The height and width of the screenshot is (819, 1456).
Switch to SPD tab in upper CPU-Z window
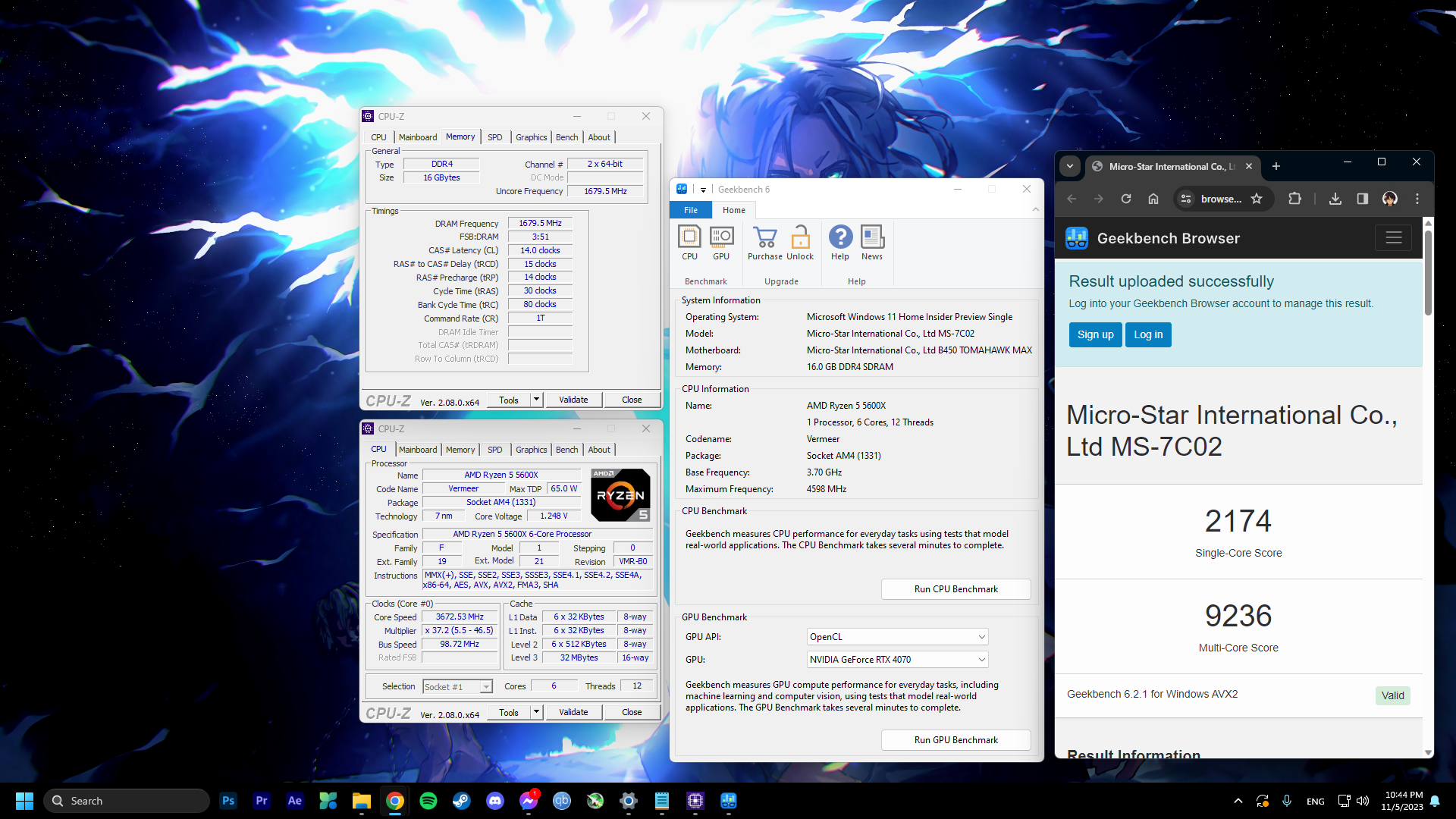pos(495,137)
